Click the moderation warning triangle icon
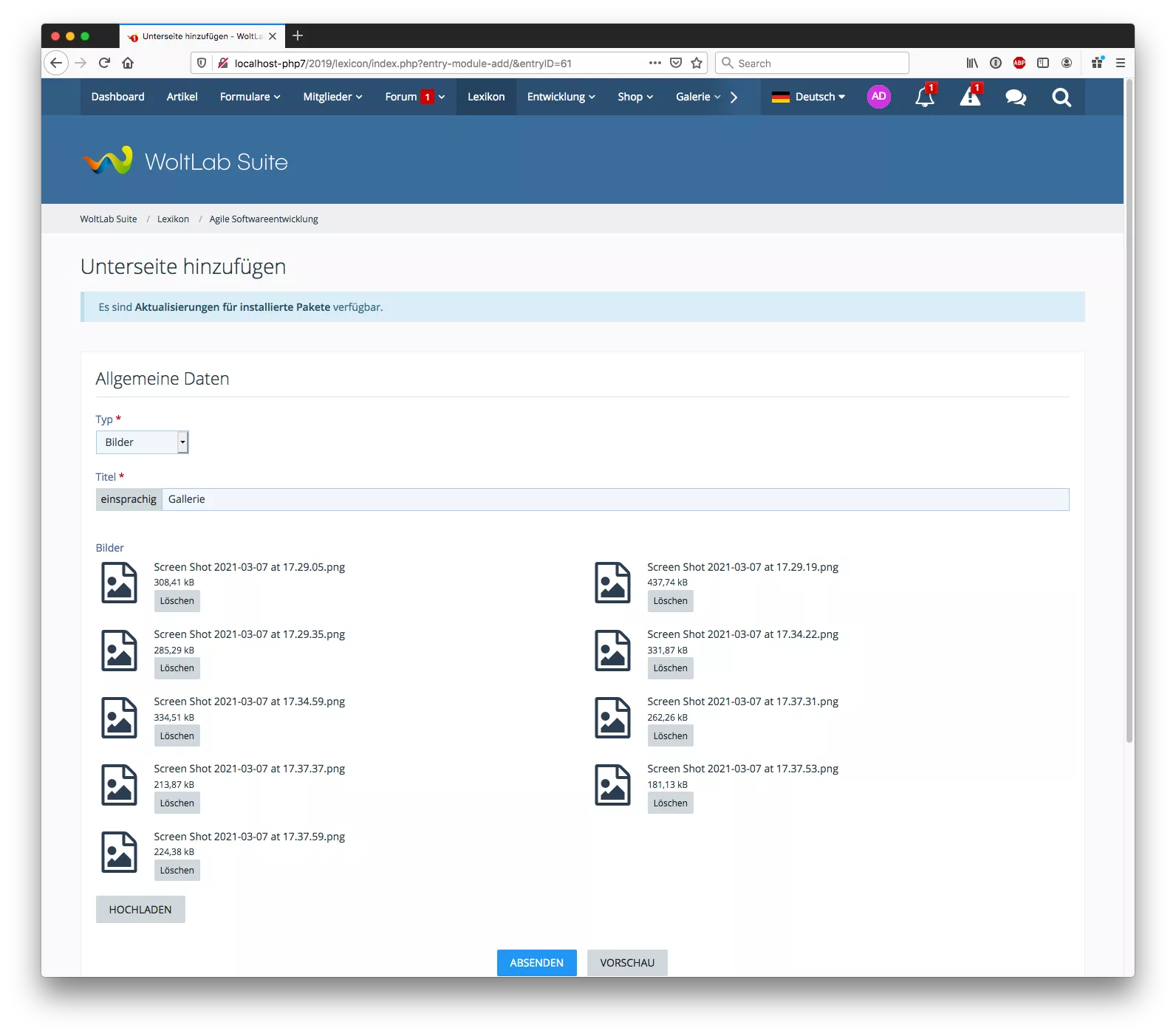 [970, 97]
